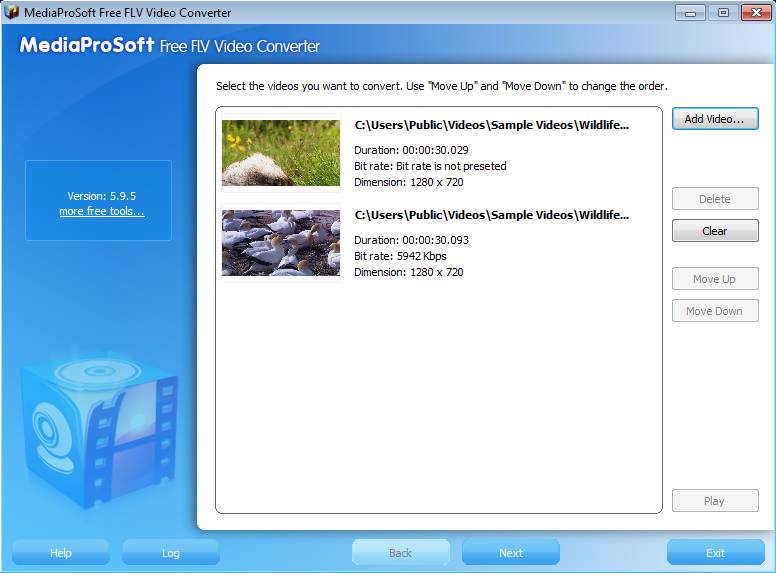Viewport: 776px width, 573px height.
Task: Click the 'Duration: 00:00:30.093' text
Action: click(x=411, y=240)
